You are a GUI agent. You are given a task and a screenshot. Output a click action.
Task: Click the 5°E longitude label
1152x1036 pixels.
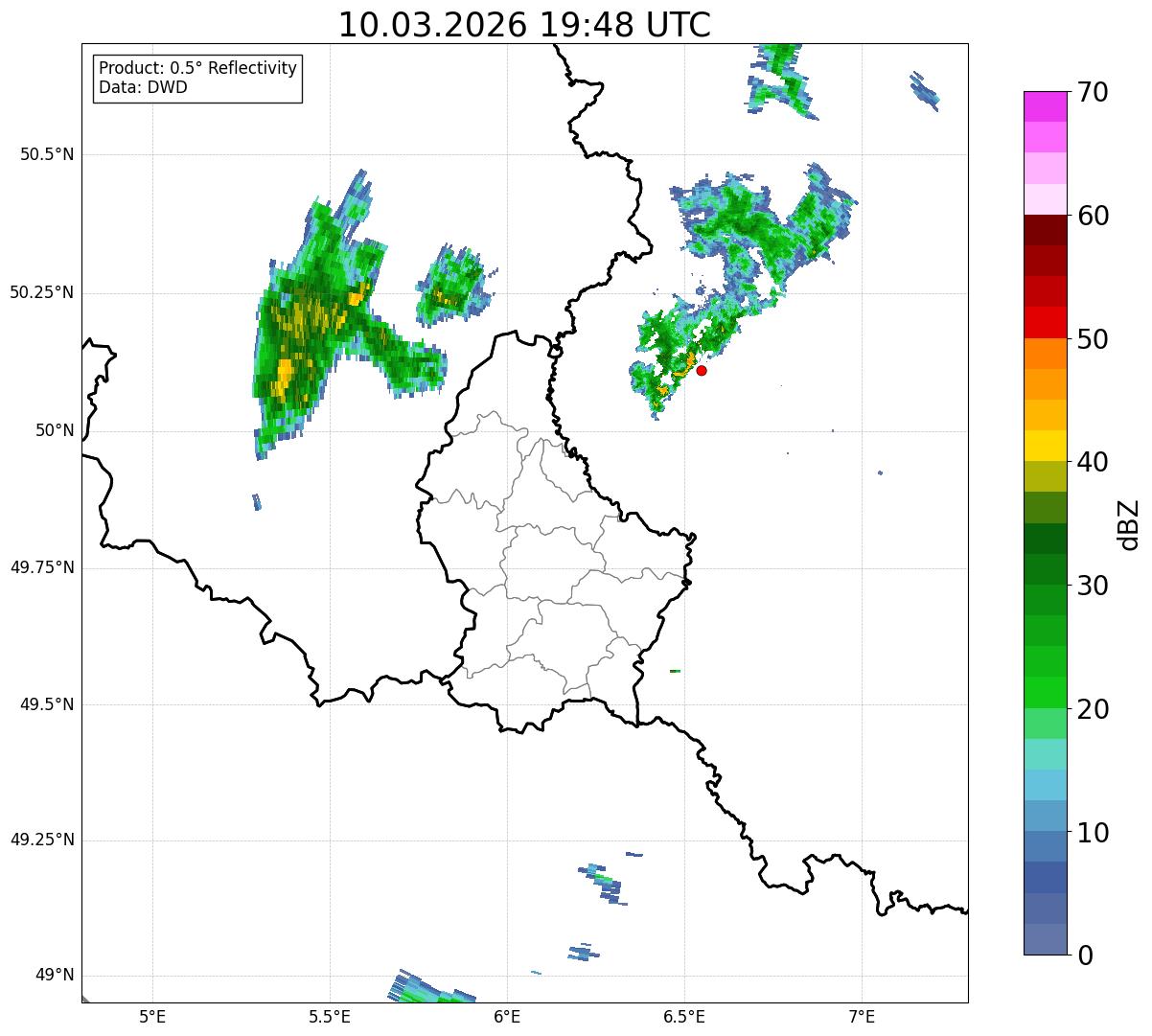coord(152,1016)
